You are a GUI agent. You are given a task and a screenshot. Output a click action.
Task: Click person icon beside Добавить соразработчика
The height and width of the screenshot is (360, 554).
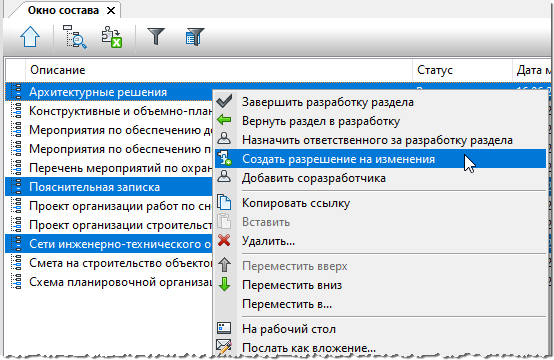(x=224, y=177)
